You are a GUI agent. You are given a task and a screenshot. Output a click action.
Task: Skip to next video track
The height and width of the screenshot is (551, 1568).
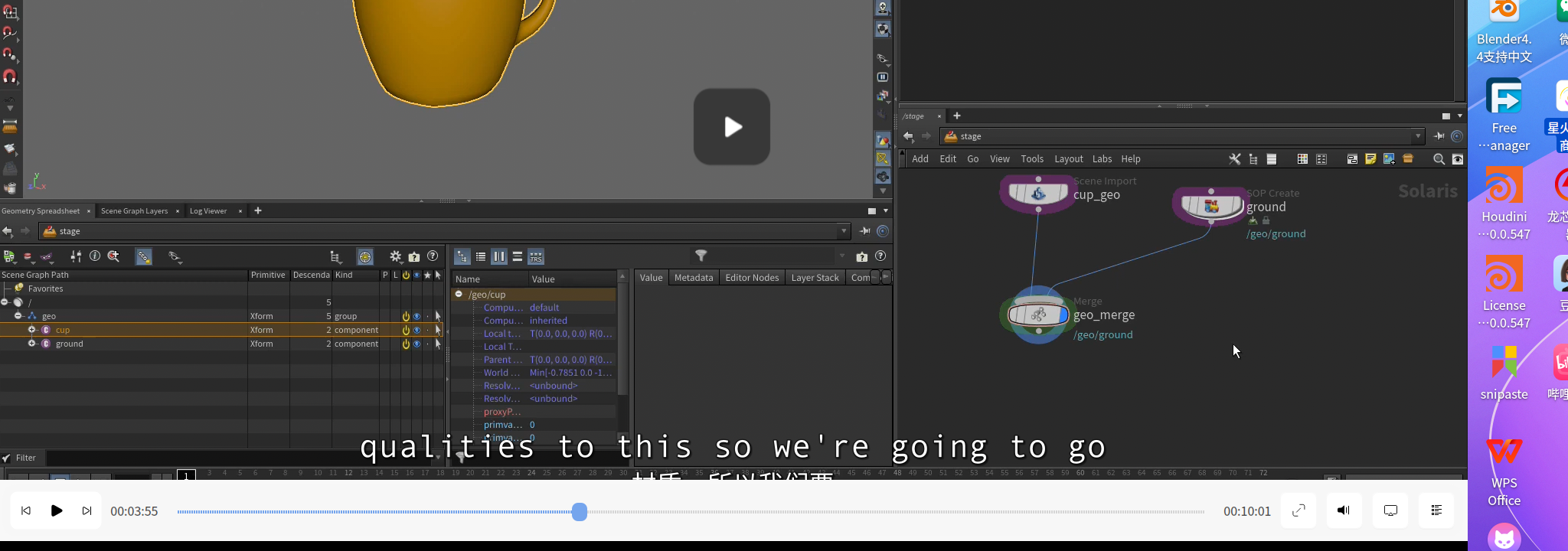click(87, 510)
